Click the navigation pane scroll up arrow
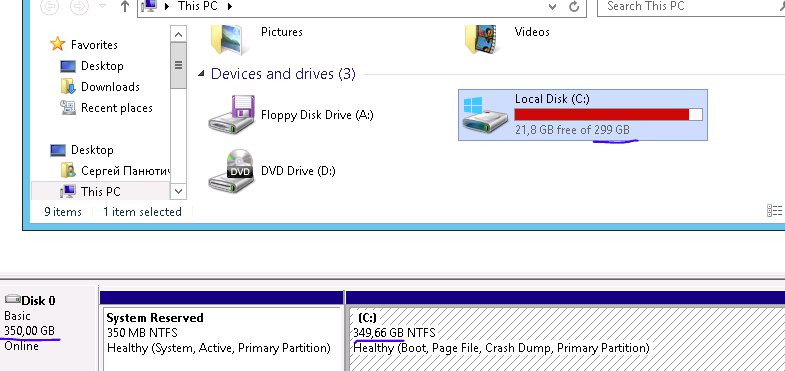The height and width of the screenshot is (371, 785). click(178, 34)
